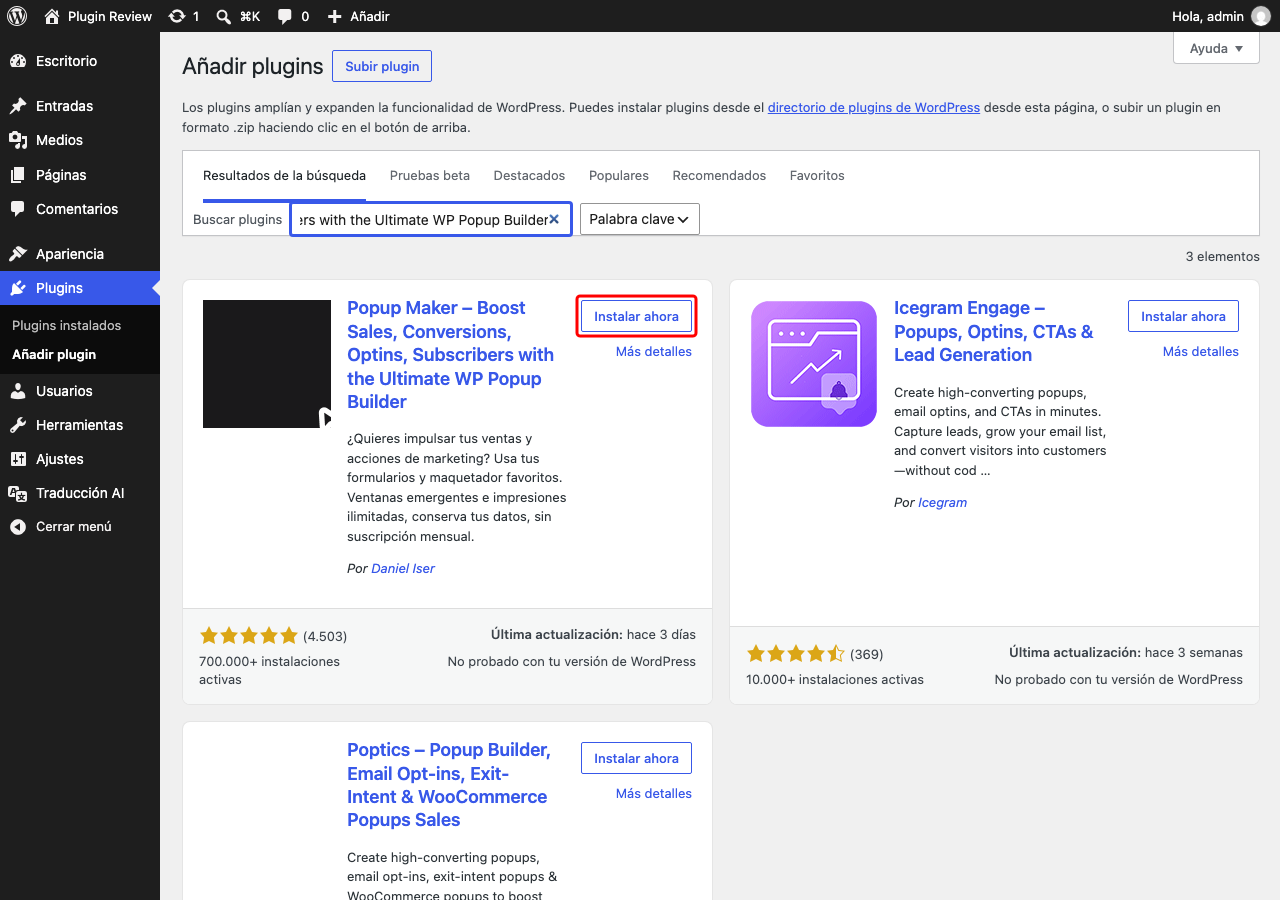The image size is (1280, 900).
Task: Open Plugins menu in sidebar
Action: point(80,288)
